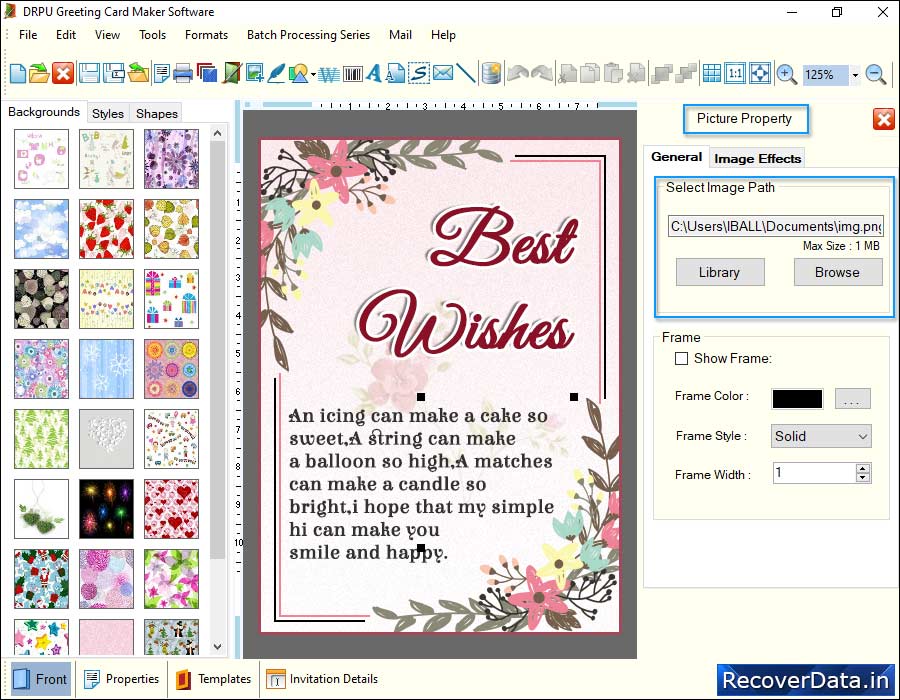
Task: Choose the blue clouds background thumbnail
Action: tap(41, 229)
